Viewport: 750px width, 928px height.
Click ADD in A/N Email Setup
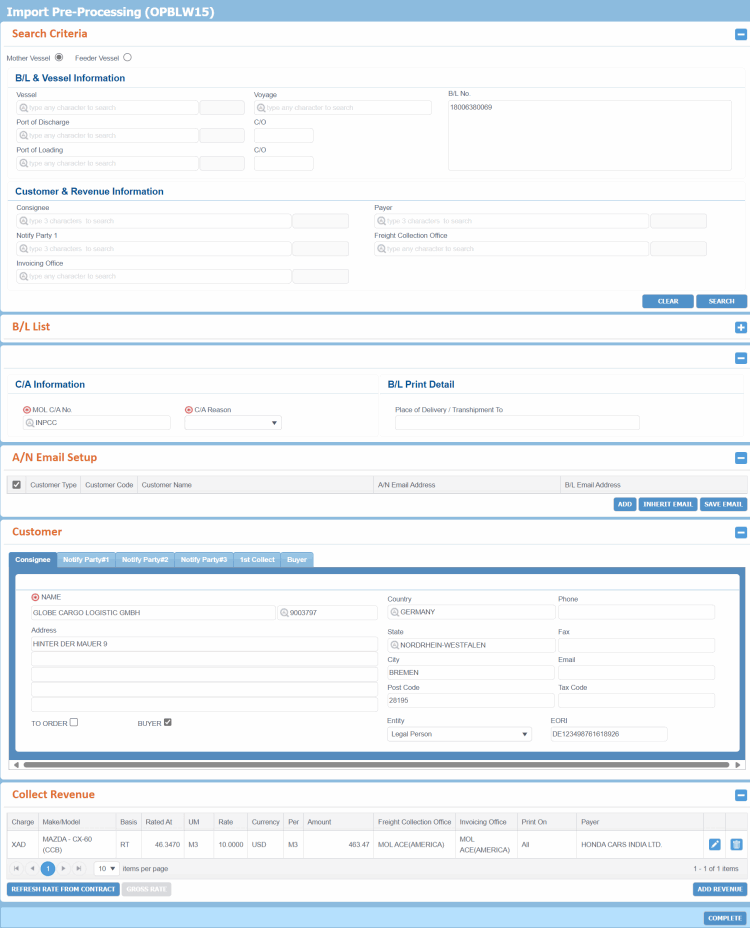625,504
